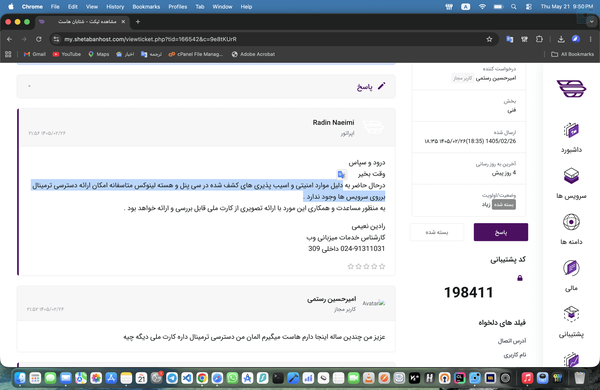600x390 pixels.
Task: Click the بسته شده closed button
Action: pyautogui.click(x=437, y=232)
